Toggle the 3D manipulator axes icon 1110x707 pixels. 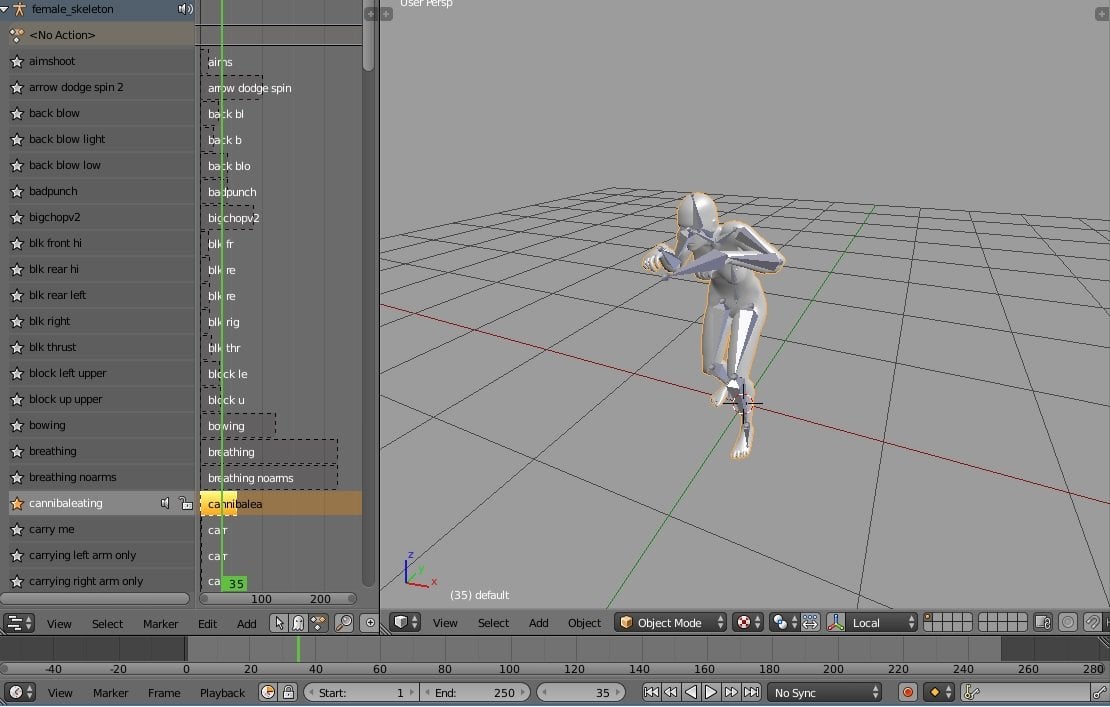click(x=836, y=623)
